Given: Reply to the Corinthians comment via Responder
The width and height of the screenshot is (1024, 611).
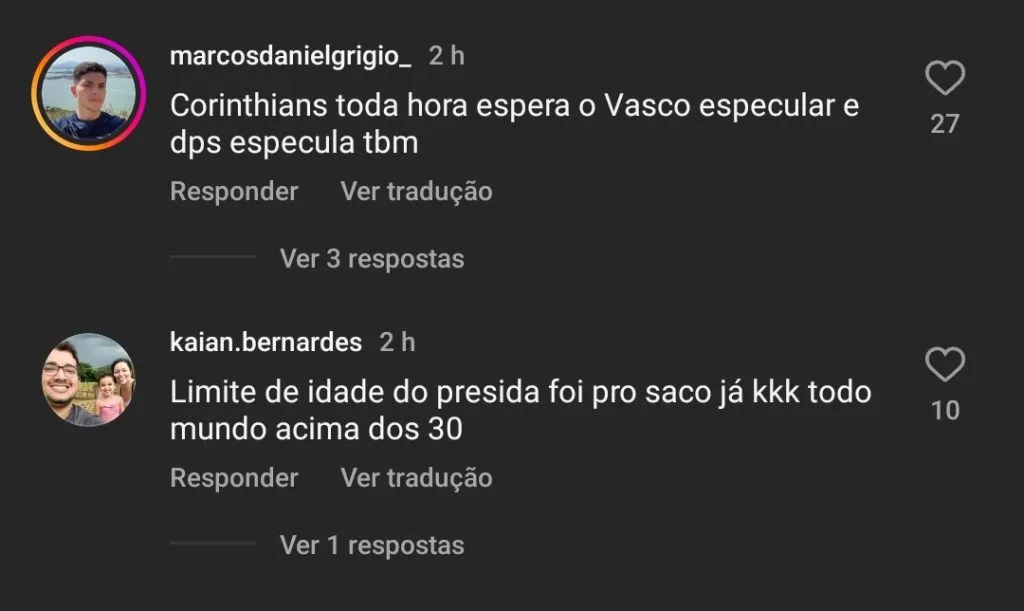Looking at the screenshot, I should (234, 191).
